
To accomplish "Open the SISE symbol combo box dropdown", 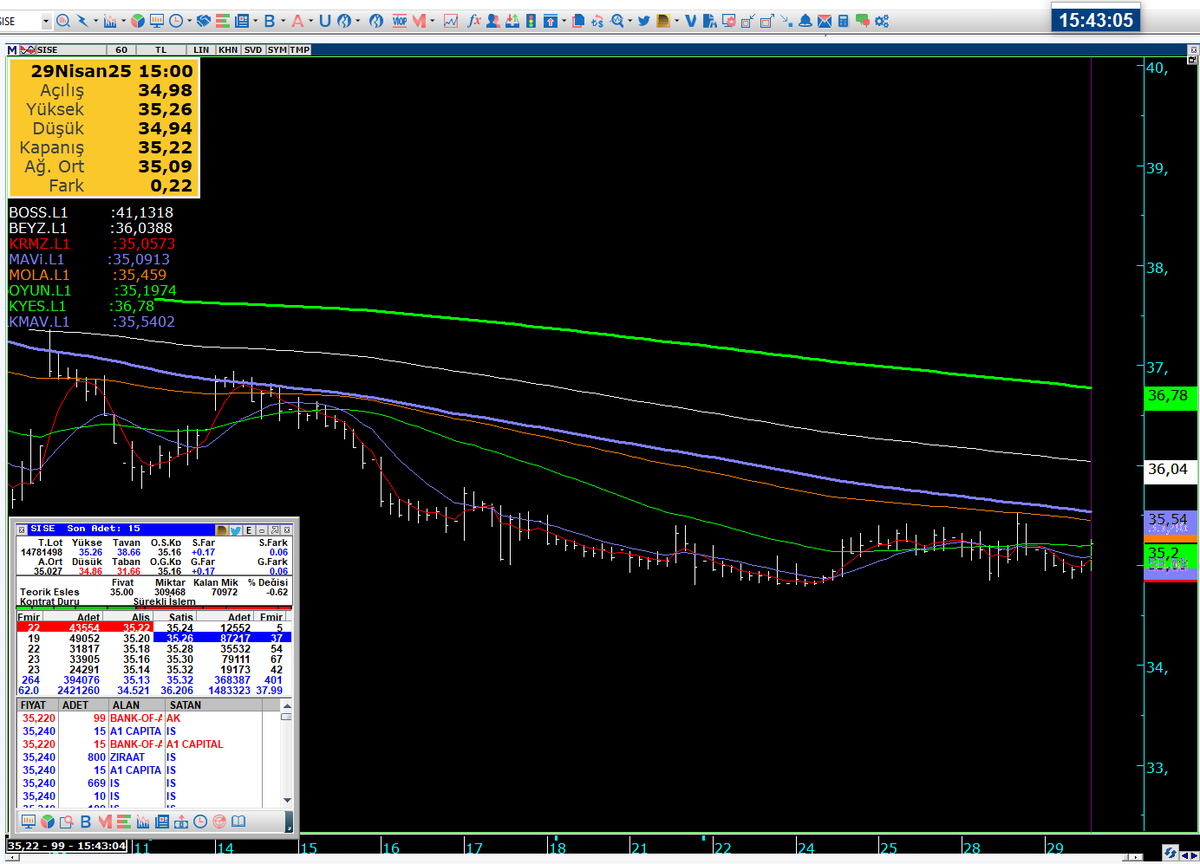I will coord(46,20).
